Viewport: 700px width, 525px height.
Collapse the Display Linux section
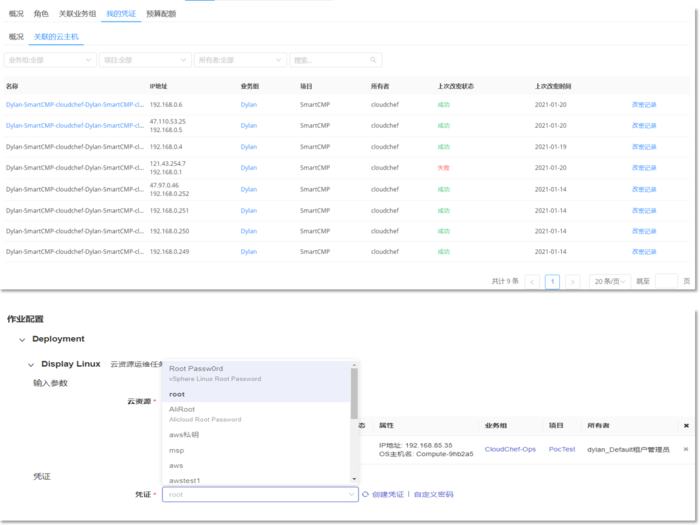coord(31,365)
